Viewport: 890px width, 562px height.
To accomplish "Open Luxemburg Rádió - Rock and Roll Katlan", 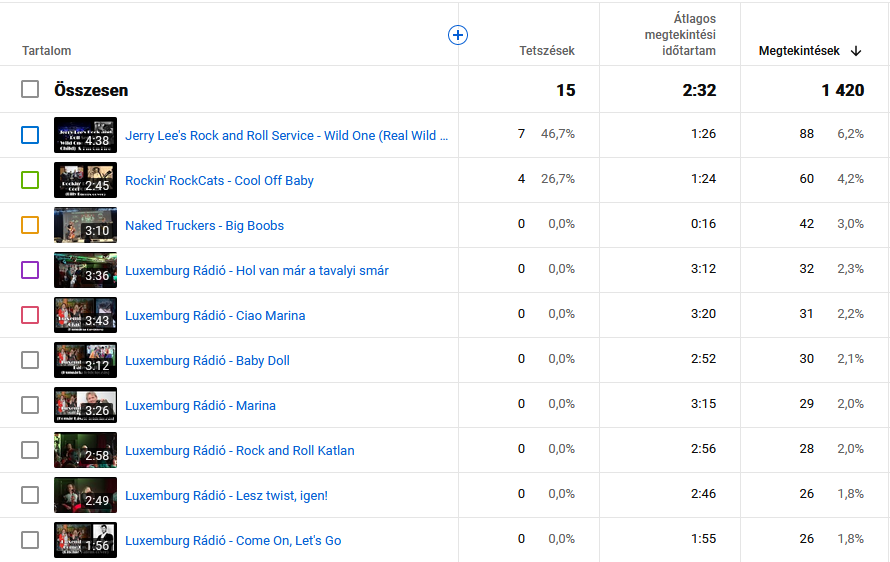I will [x=239, y=451].
